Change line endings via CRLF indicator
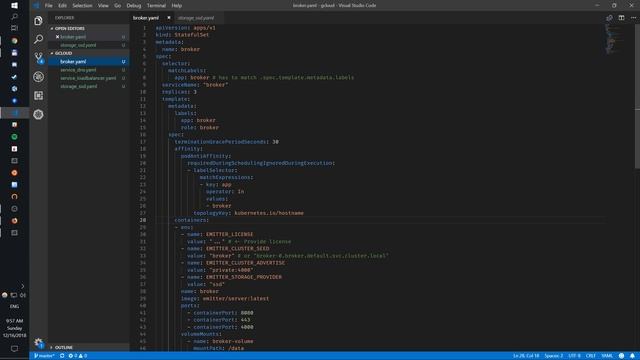Viewport: 640px width, 360px height. 590,356
